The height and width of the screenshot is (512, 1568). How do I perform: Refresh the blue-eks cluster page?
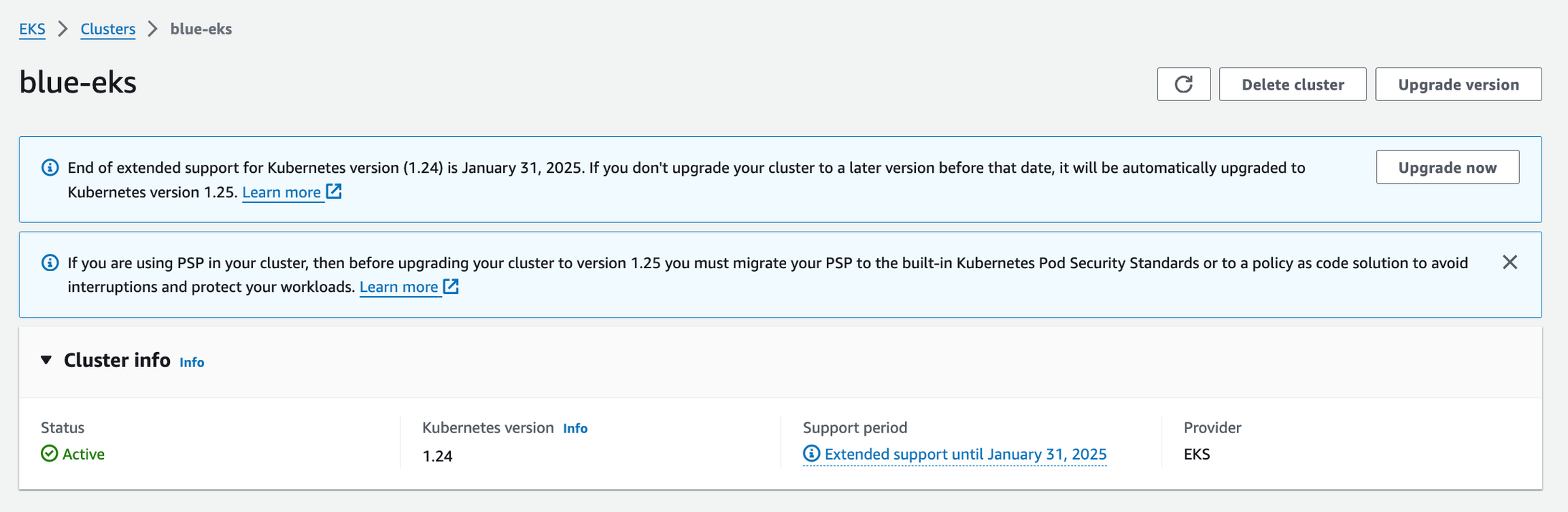[1183, 84]
